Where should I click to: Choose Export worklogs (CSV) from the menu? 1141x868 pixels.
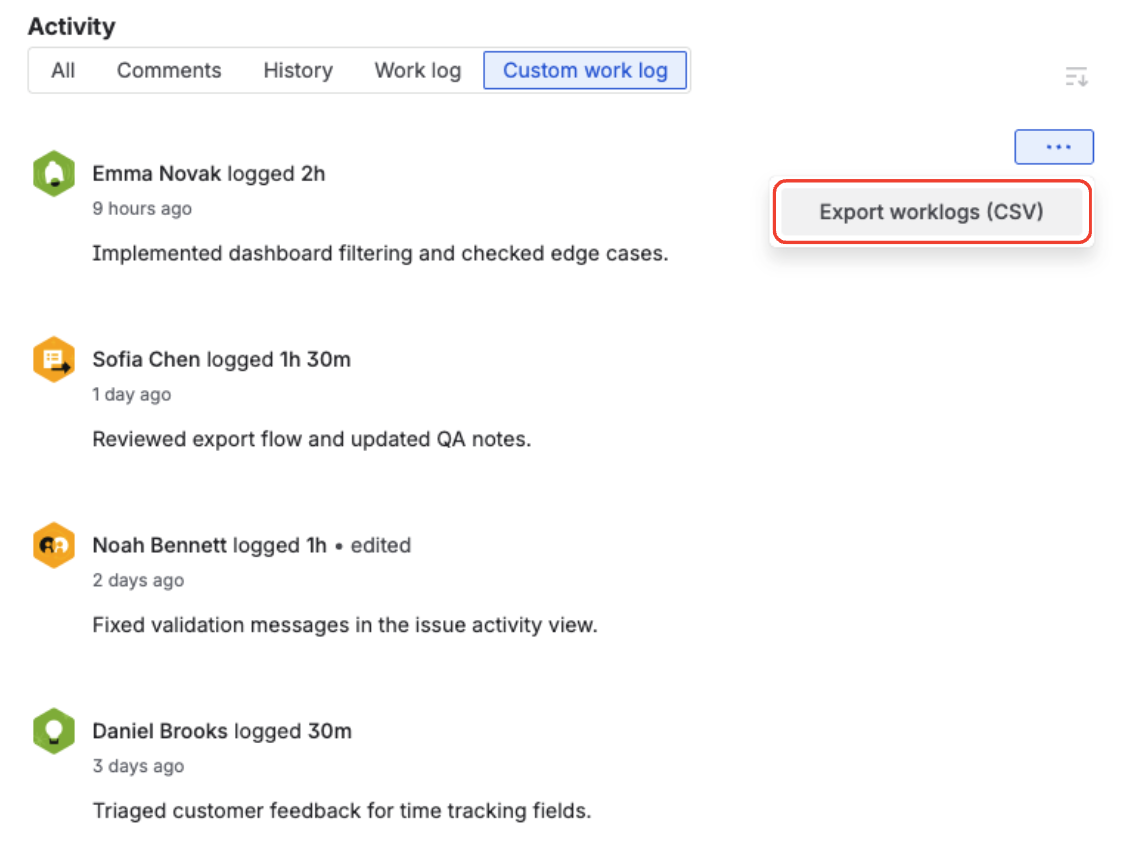[931, 211]
